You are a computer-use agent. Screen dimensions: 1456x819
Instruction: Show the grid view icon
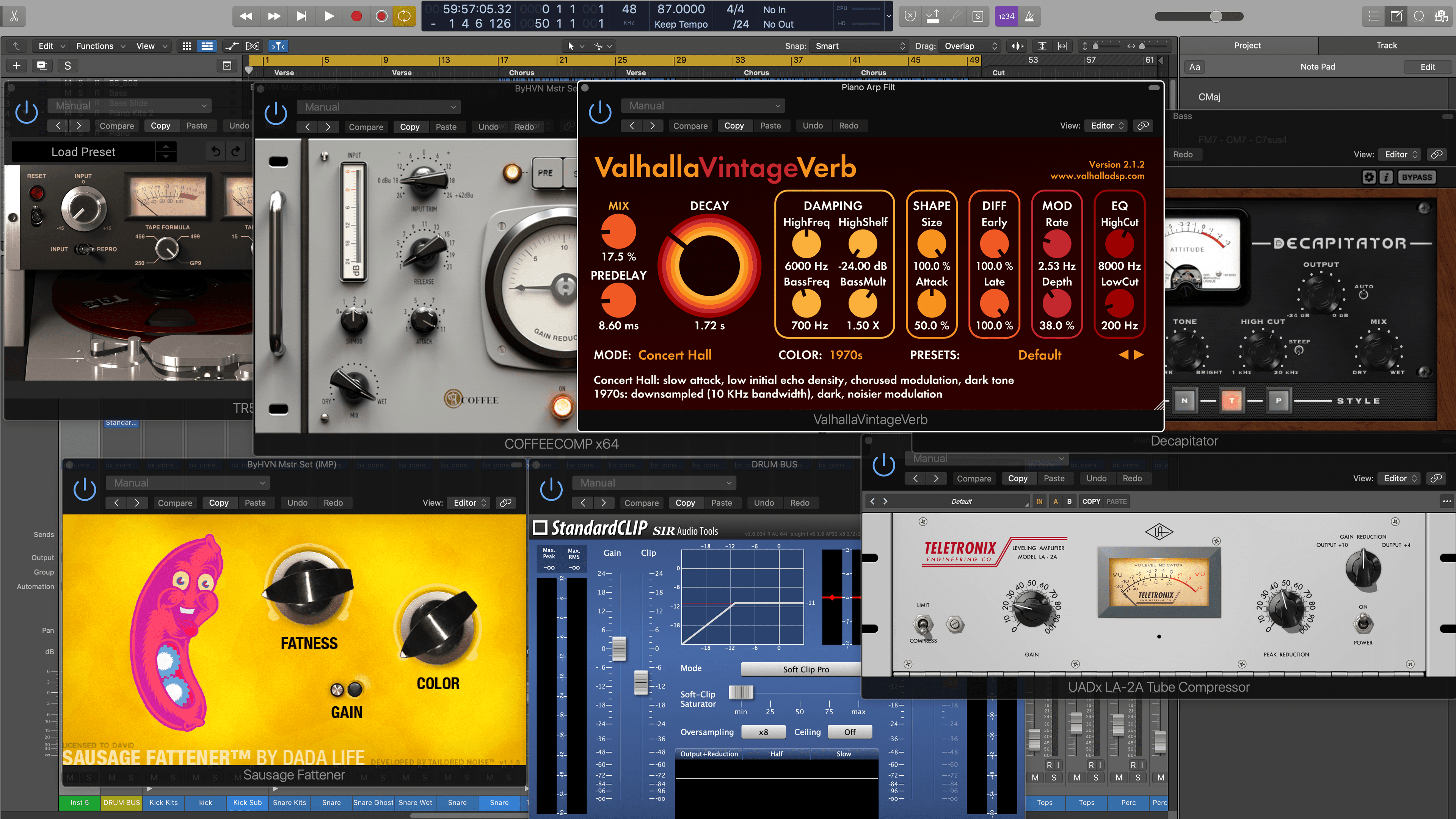click(x=187, y=46)
